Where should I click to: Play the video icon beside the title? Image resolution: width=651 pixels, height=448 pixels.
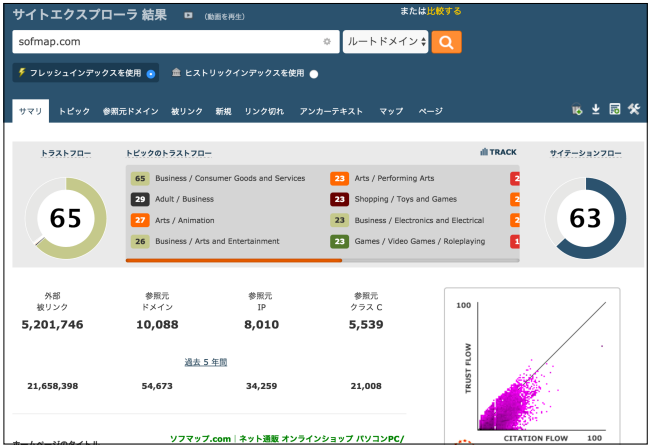click(188, 15)
